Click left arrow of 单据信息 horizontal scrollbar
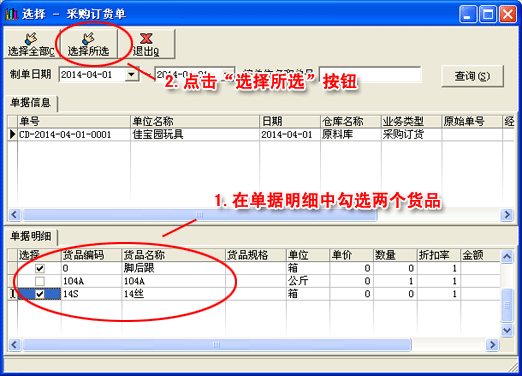Viewport: 522px width, 376px height. 14,214
